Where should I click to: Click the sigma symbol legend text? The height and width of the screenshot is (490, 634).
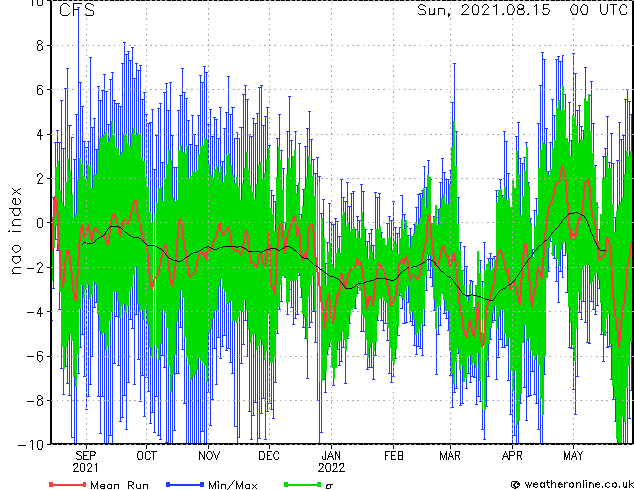pos(329,486)
